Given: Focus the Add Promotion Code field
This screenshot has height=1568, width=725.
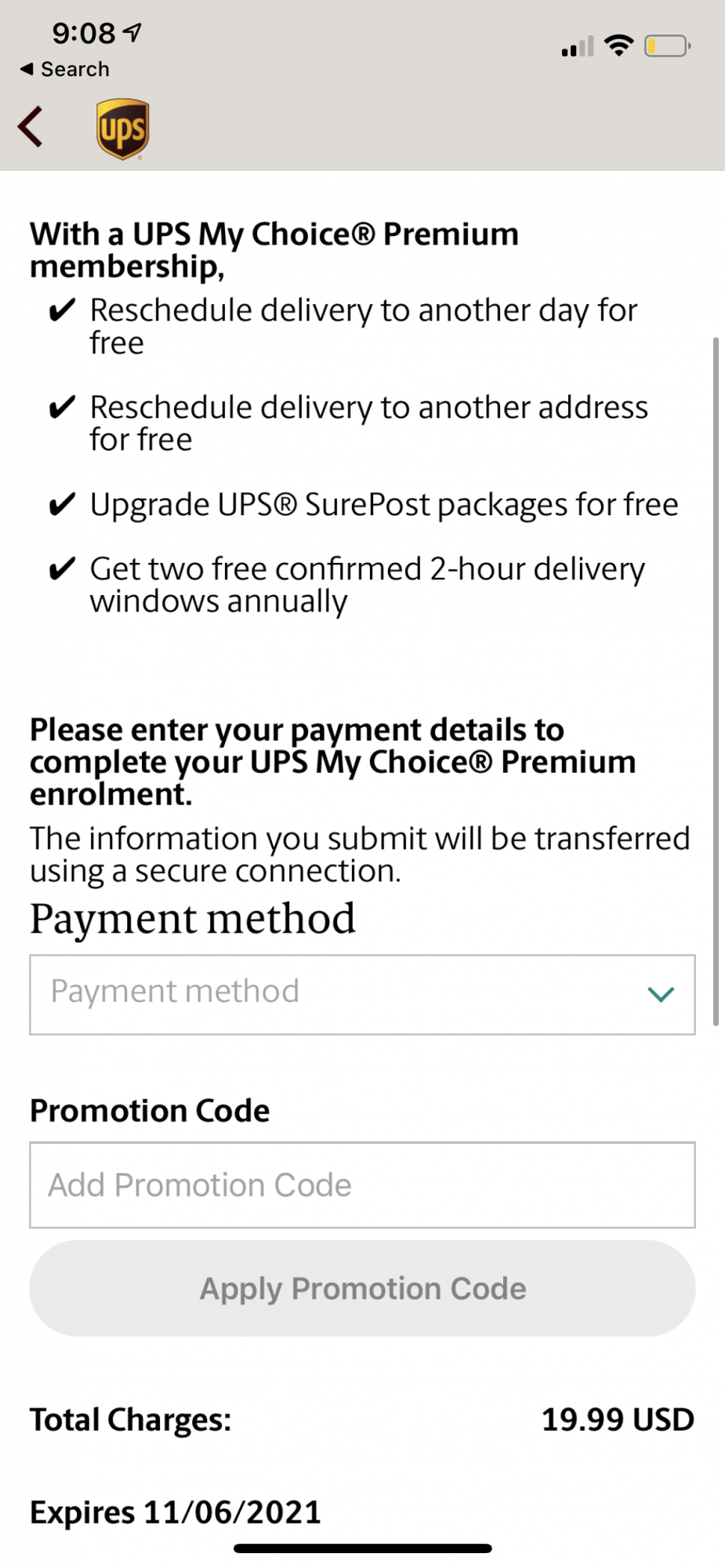Looking at the screenshot, I should pyautogui.click(x=362, y=1185).
